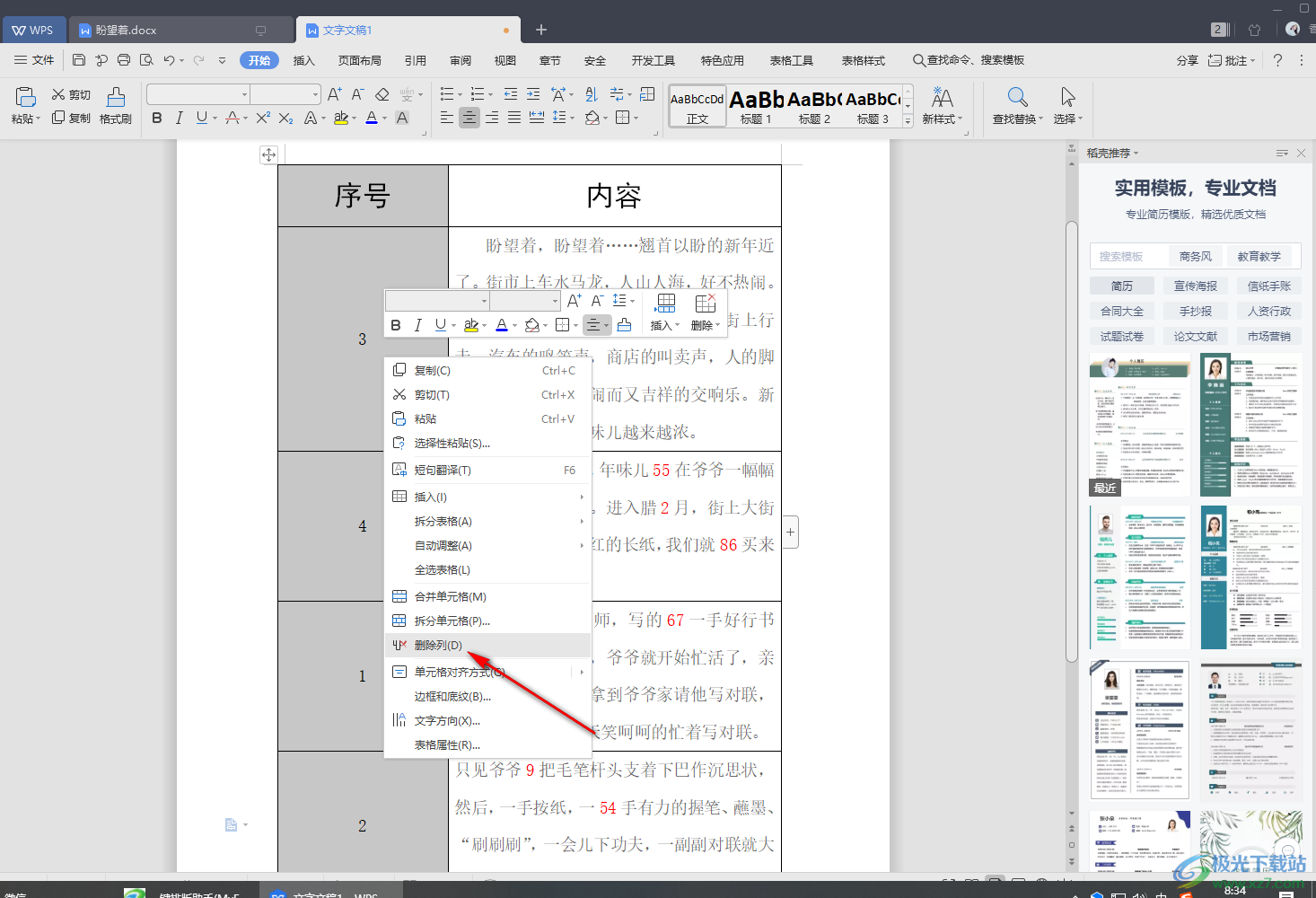Toggle Bold in the ribbon

point(157,118)
